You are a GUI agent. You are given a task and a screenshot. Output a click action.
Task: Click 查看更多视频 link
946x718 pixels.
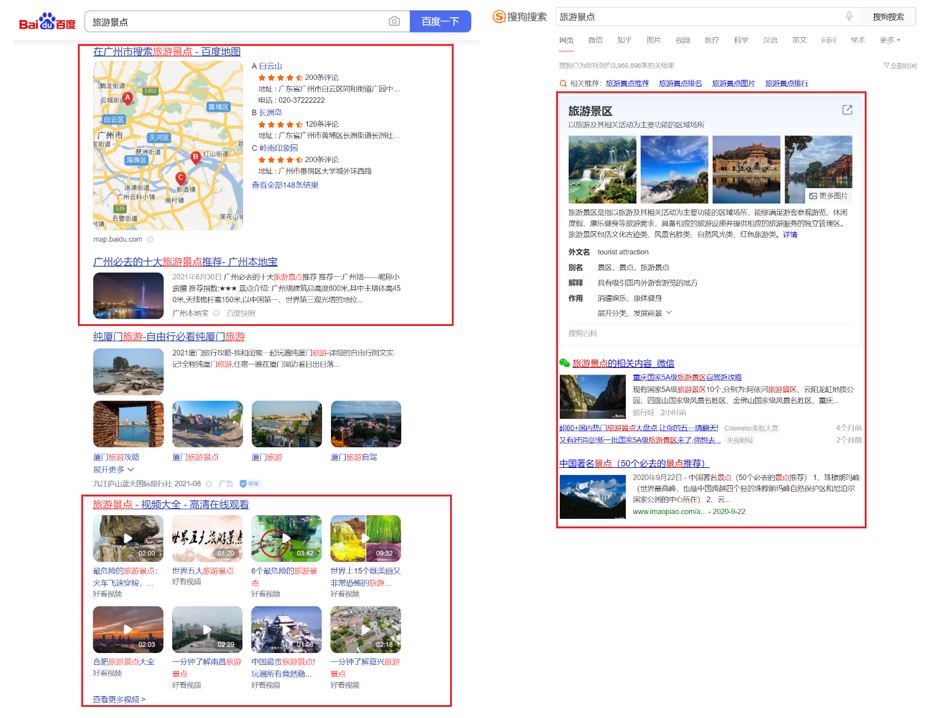tap(119, 699)
